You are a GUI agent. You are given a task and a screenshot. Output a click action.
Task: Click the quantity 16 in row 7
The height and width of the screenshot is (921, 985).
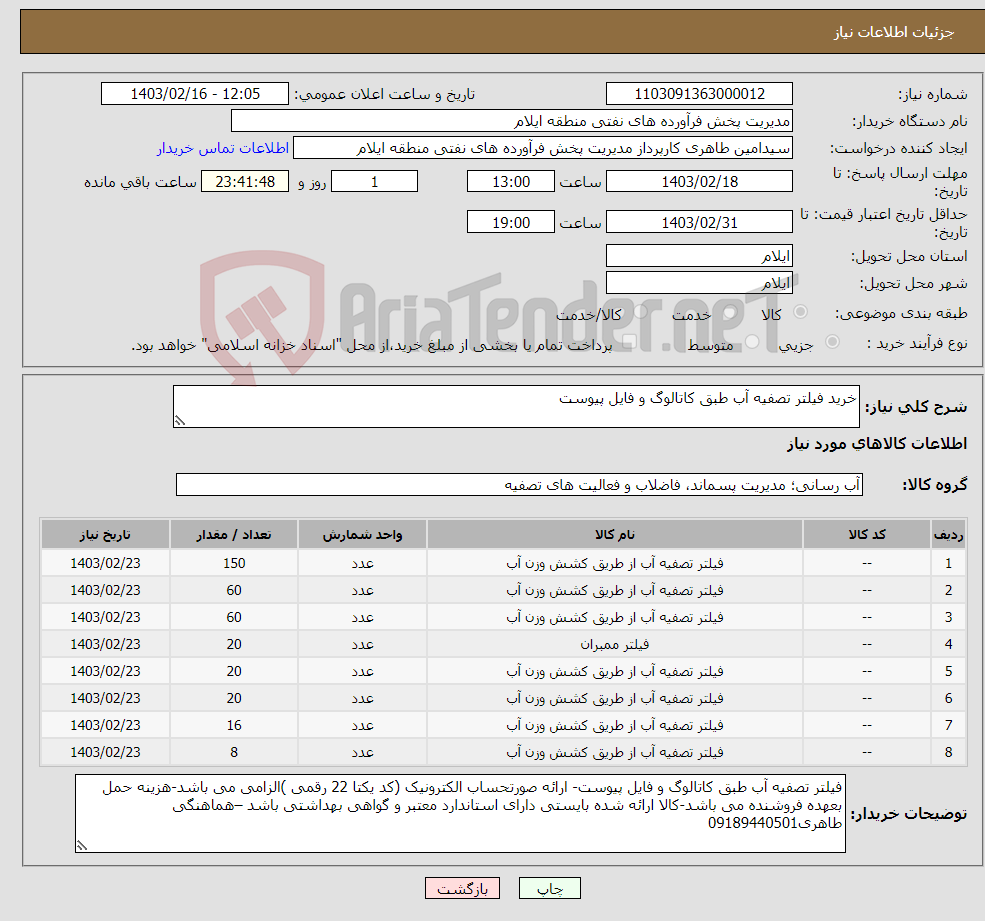234,725
